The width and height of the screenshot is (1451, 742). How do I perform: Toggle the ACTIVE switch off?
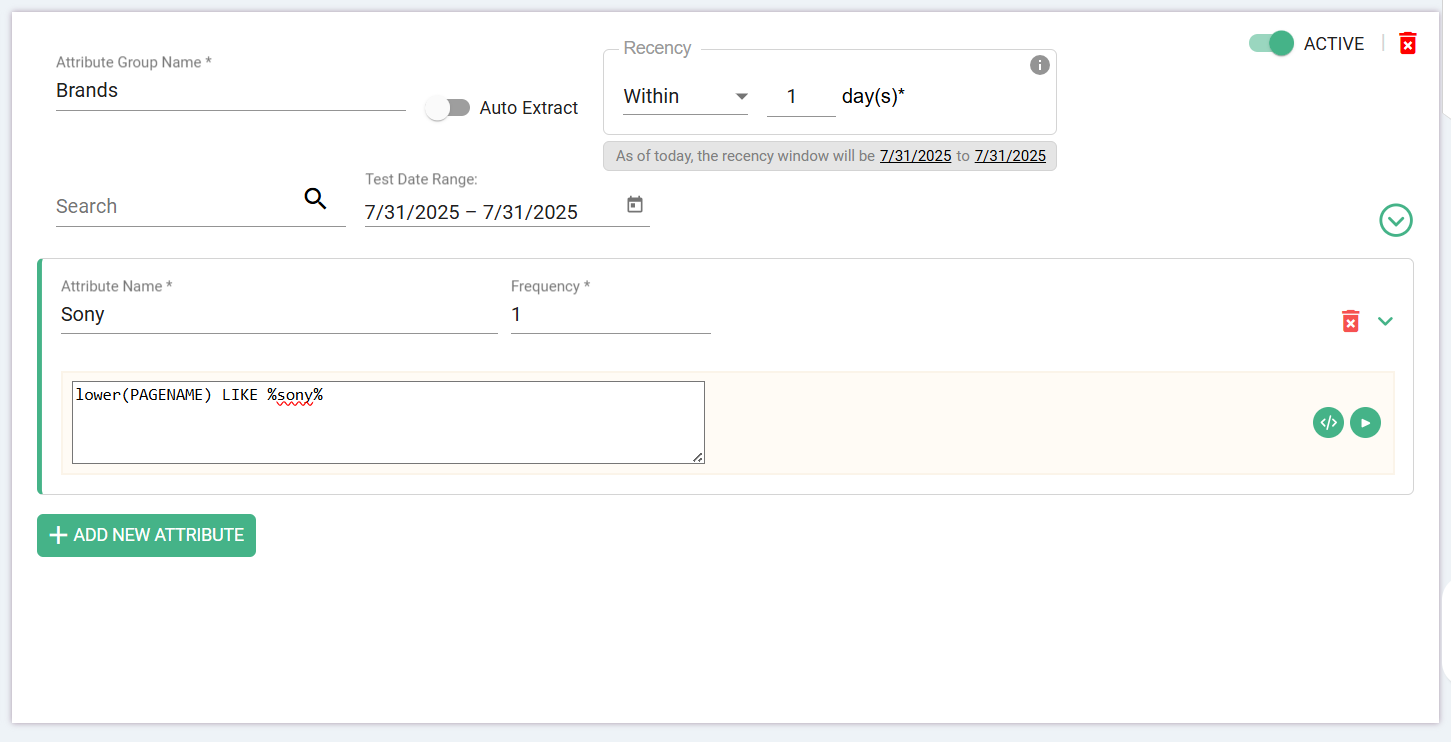pos(1271,43)
